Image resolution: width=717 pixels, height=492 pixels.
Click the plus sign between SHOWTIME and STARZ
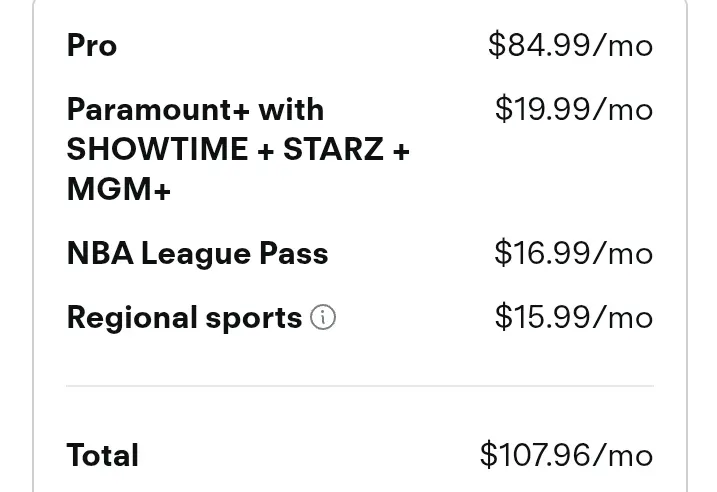click(x=266, y=152)
